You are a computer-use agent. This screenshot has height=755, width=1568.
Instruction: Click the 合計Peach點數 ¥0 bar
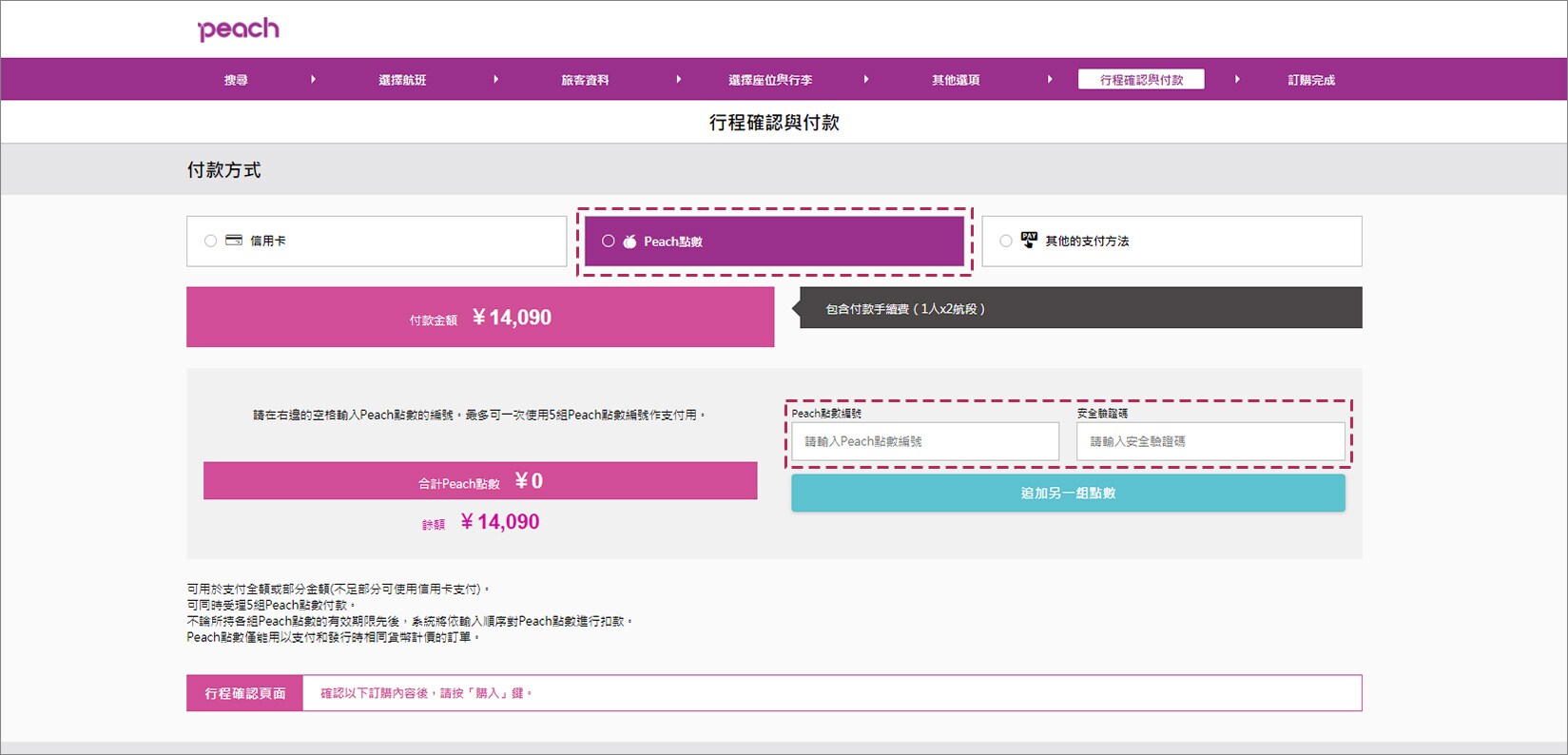click(x=480, y=480)
